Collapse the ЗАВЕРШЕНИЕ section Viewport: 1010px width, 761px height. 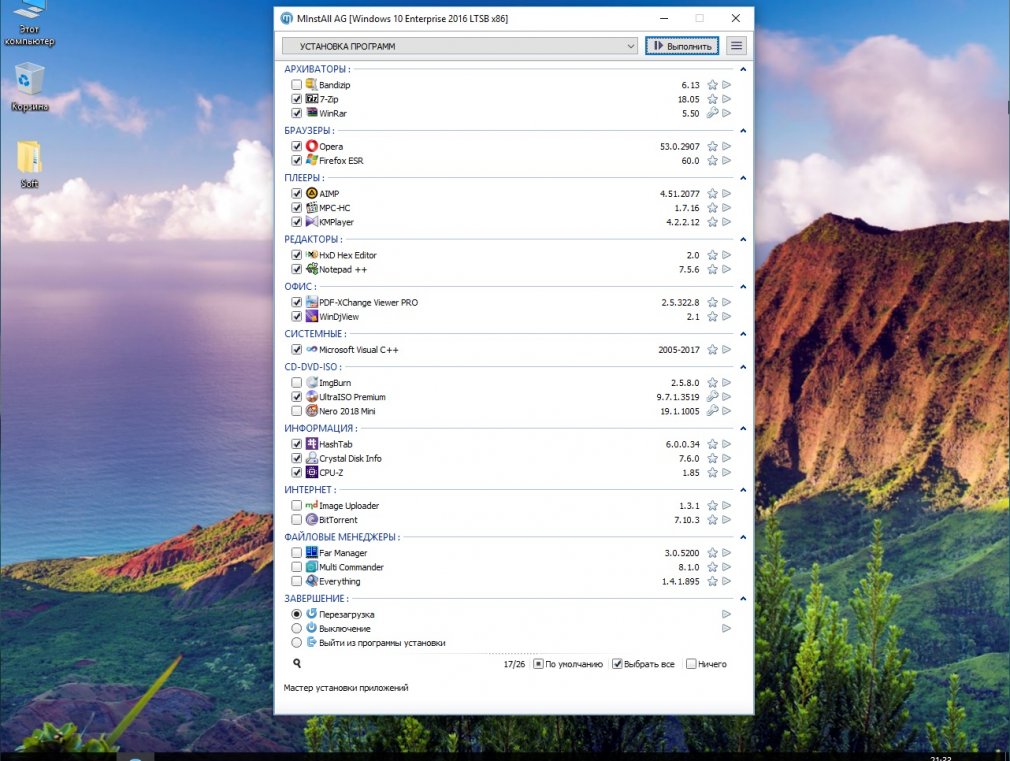(x=743, y=599)
